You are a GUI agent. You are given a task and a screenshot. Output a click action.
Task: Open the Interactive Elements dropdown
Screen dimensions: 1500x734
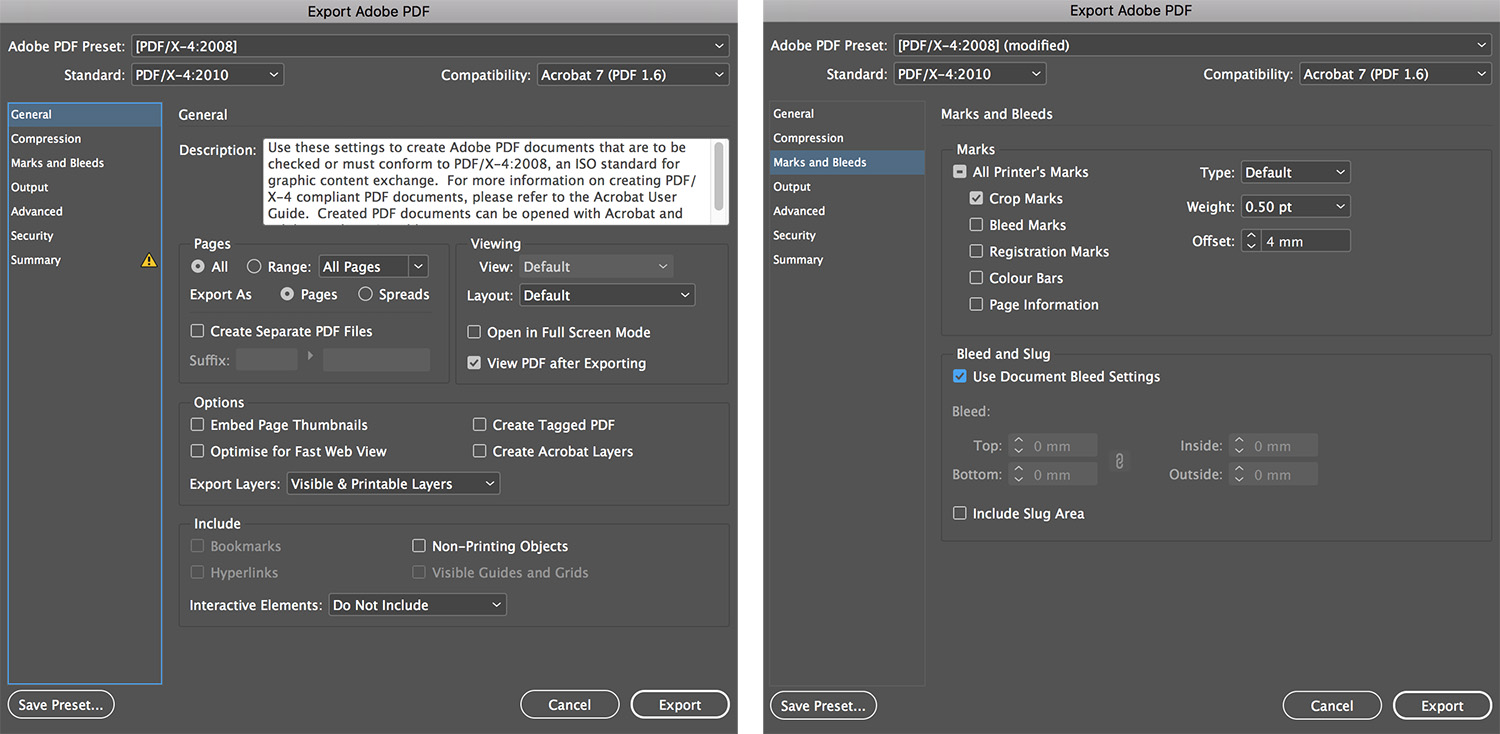point(418,605)
